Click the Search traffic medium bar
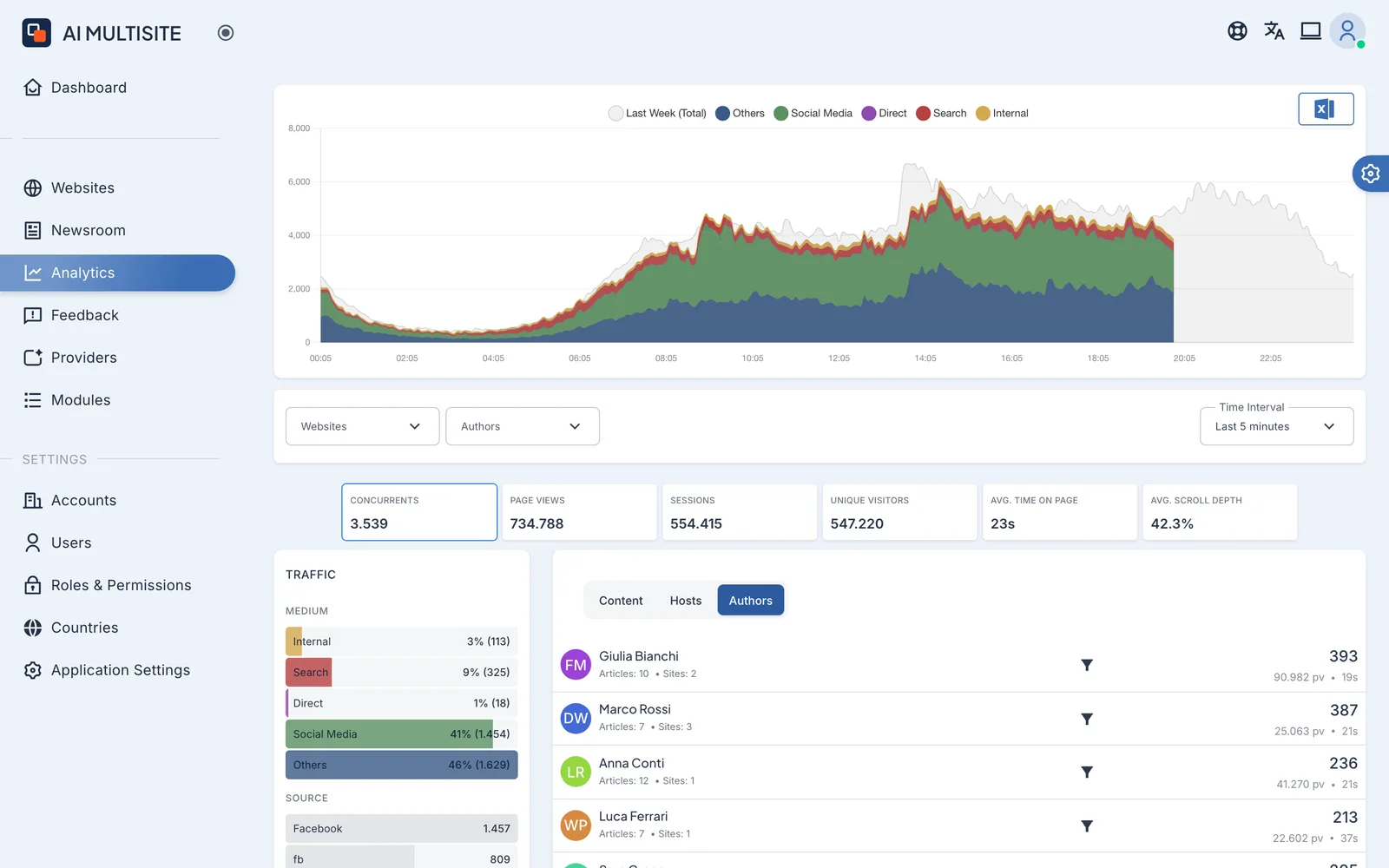1389x868 pixels. click(x=402, y=673)
